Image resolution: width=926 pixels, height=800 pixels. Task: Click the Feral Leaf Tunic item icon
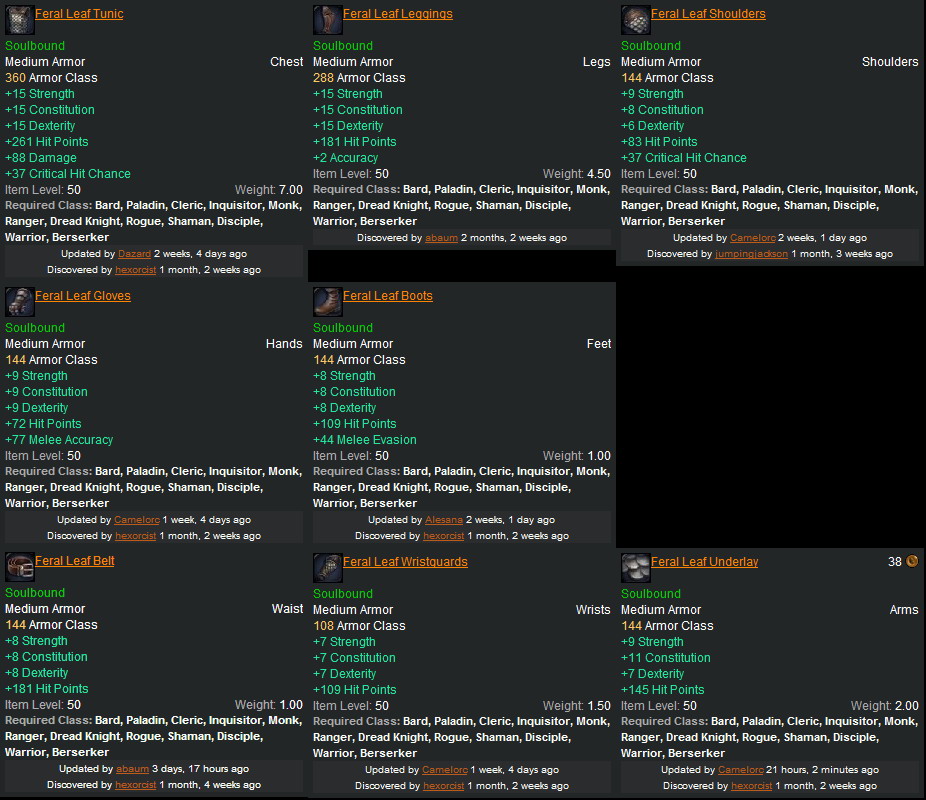click(19, 19)
